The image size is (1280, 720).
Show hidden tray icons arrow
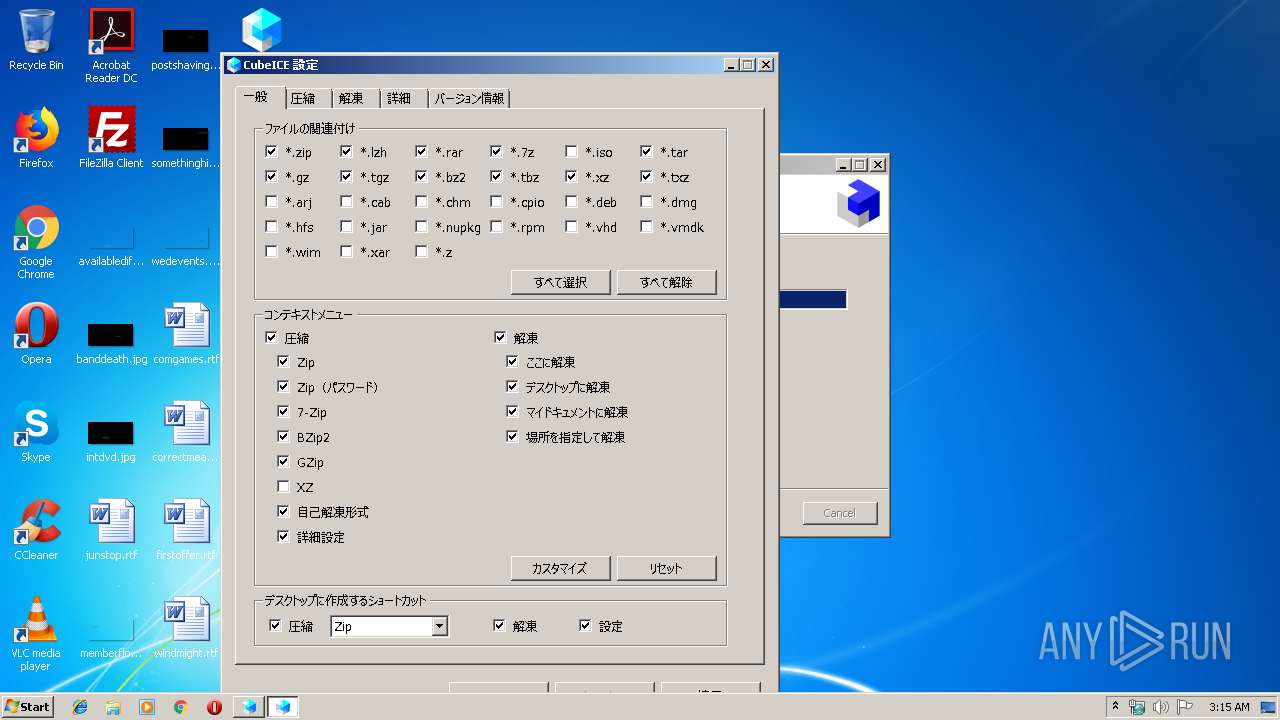[1116, 707]
